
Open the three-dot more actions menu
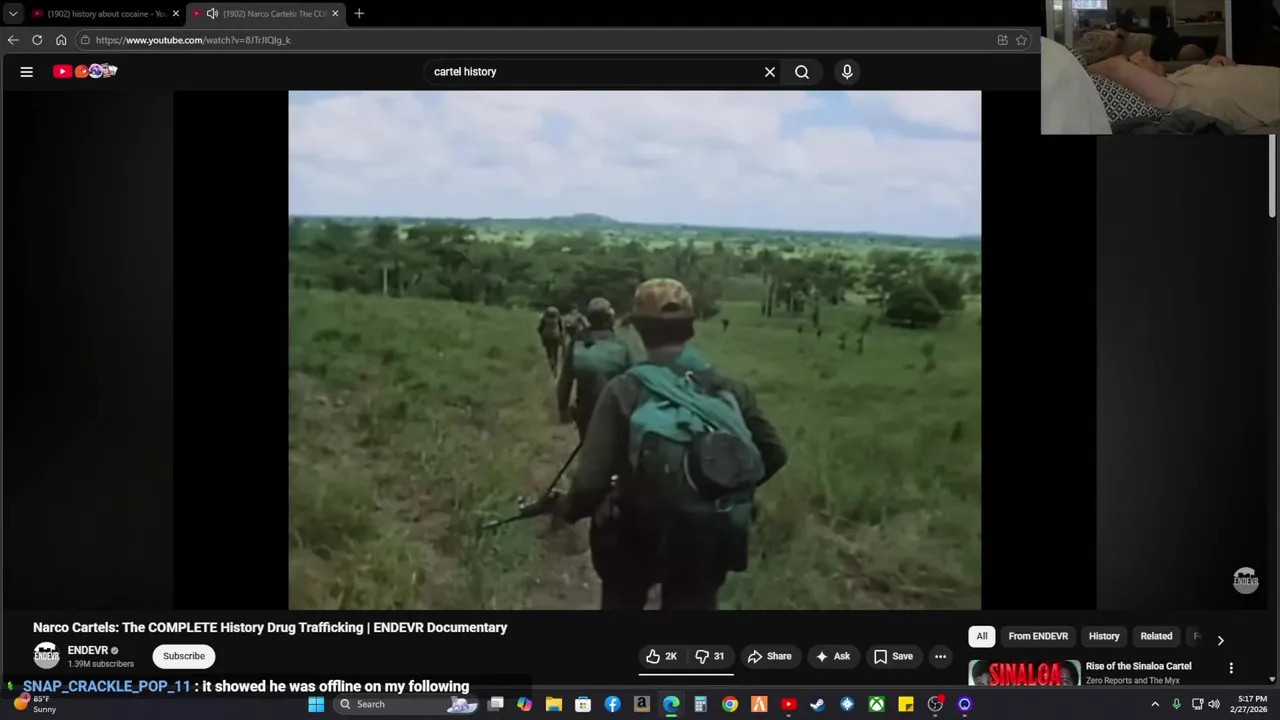pos(940,656)
